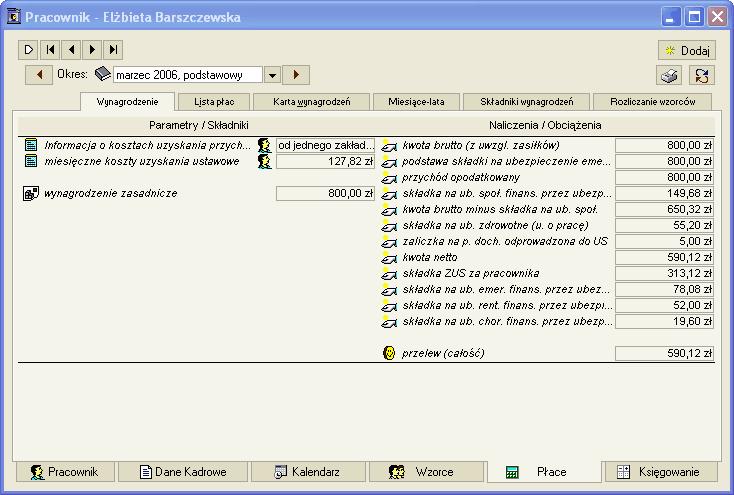Switch to previous period with left arrow
734x495 pixels.
point(39,74)
